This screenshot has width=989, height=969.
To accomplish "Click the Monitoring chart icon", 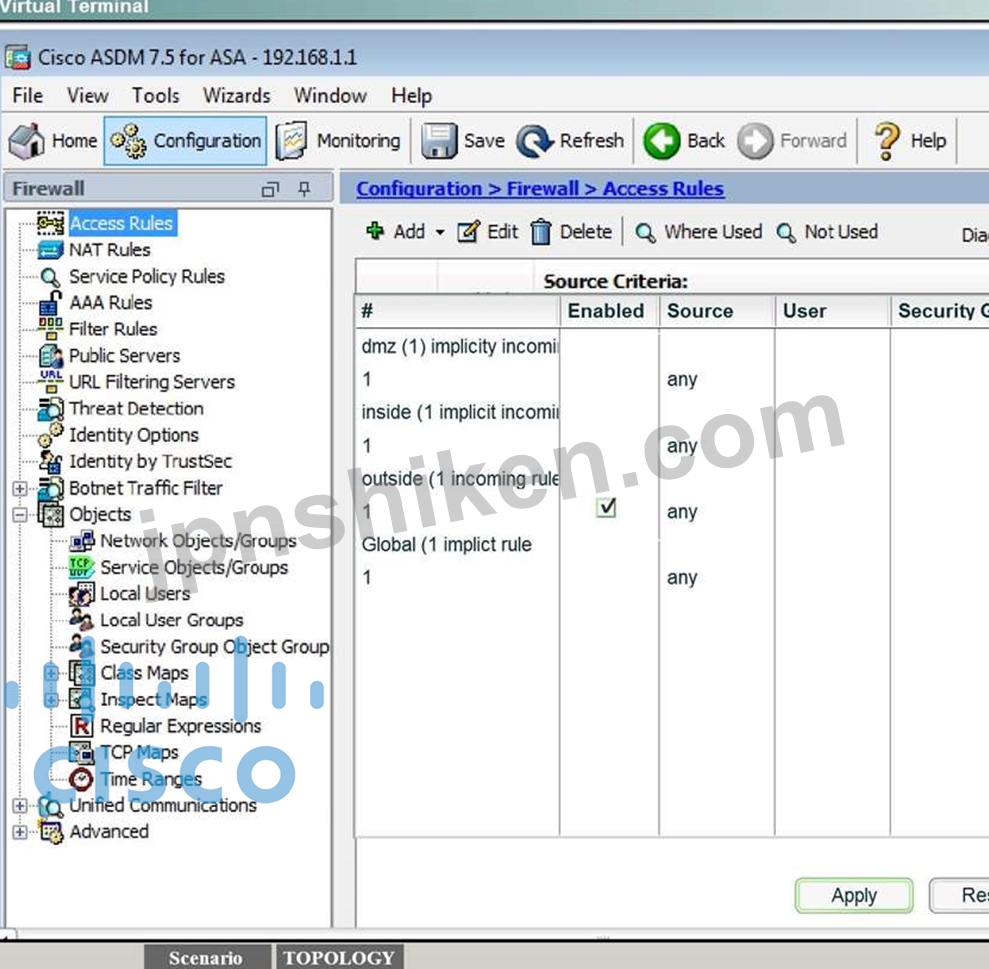I will tap(291, 141).
